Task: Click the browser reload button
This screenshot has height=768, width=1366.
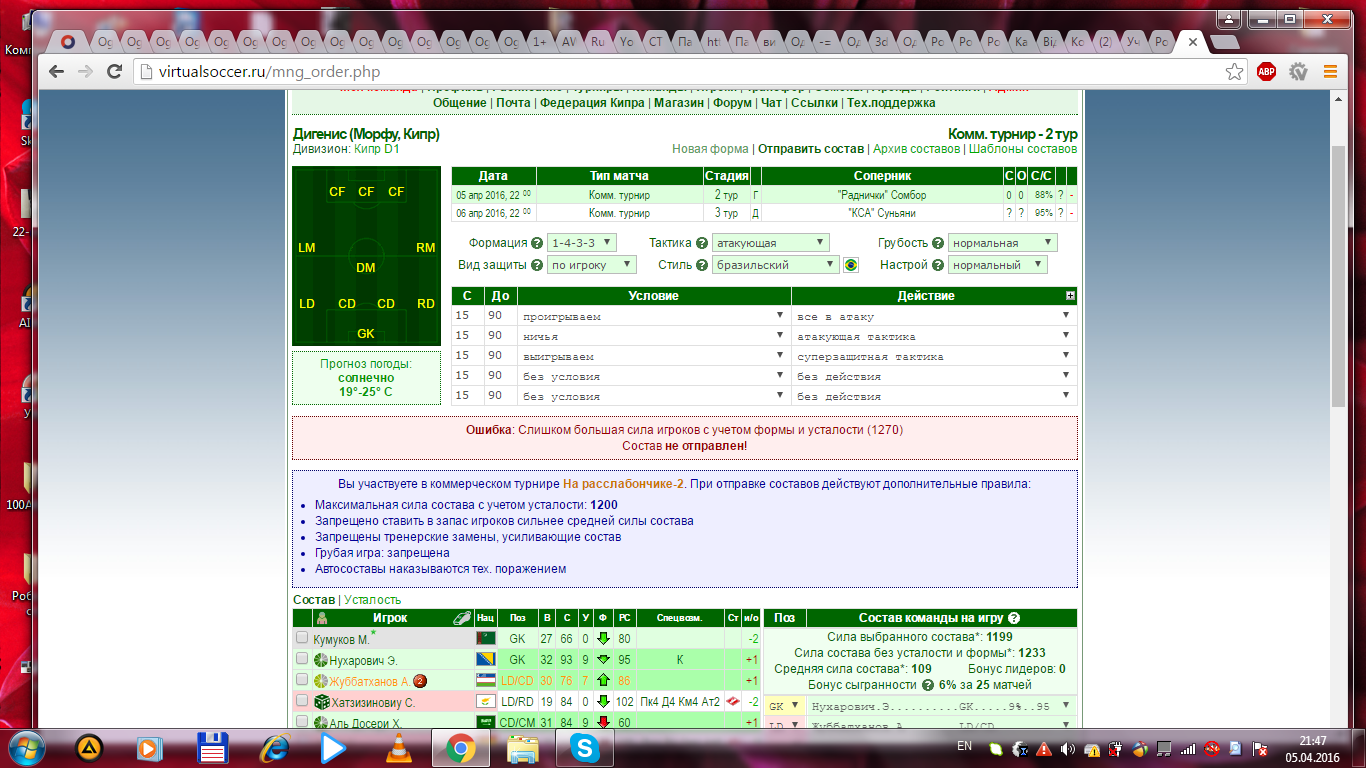Action: pyautogui.click(x=115, y=72)
